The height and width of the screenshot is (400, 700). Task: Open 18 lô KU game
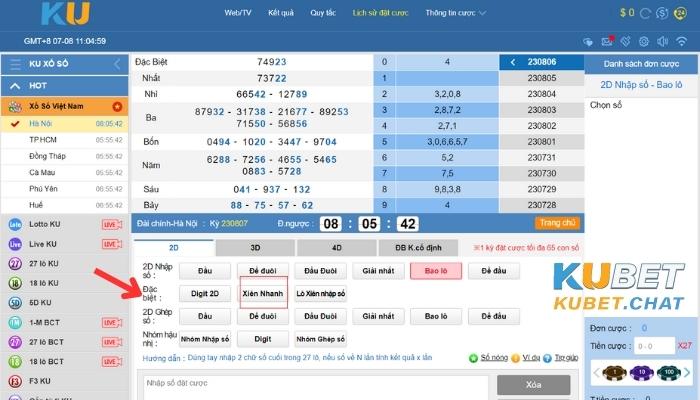pos(44,283)
